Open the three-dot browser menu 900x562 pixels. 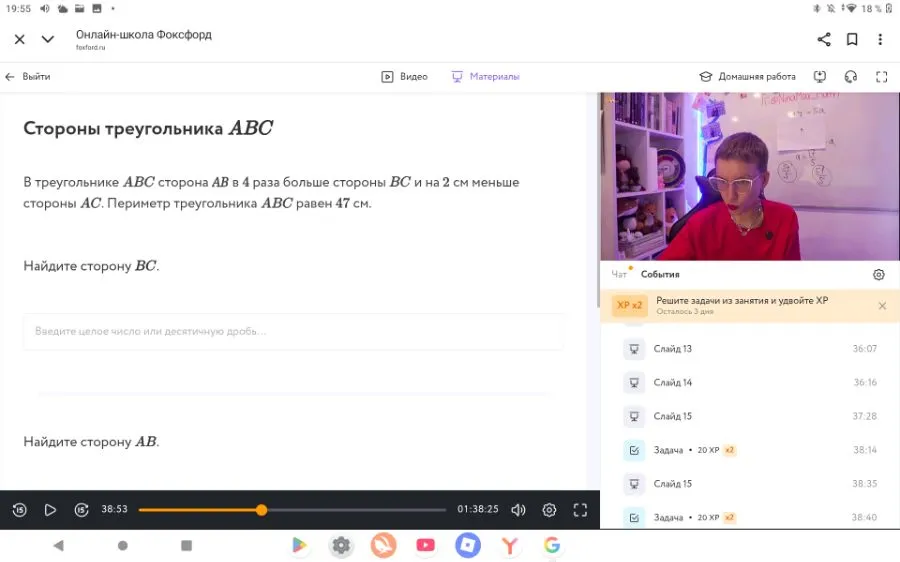tap(880, 39)
